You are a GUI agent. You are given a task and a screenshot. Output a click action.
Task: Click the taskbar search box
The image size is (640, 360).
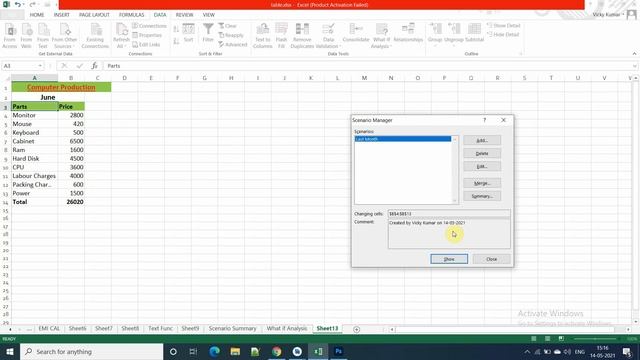click(91, 351)
